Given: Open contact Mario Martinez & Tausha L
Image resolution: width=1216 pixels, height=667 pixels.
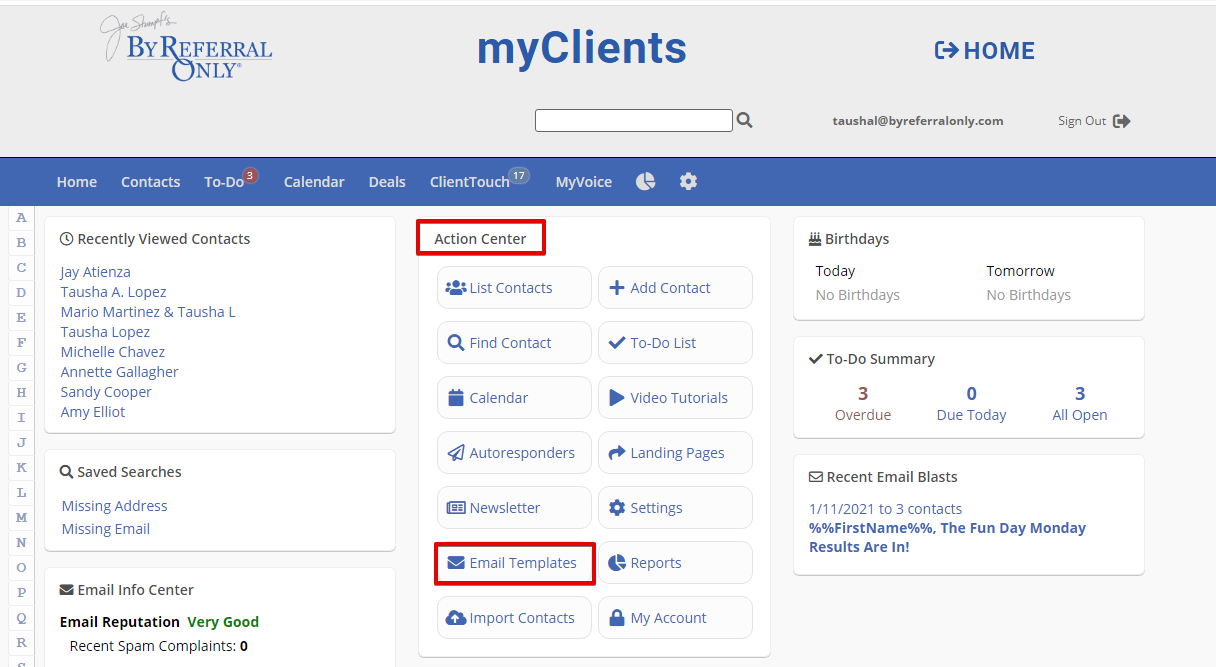Looking at the screenshot, I should [x=148, y=312].
